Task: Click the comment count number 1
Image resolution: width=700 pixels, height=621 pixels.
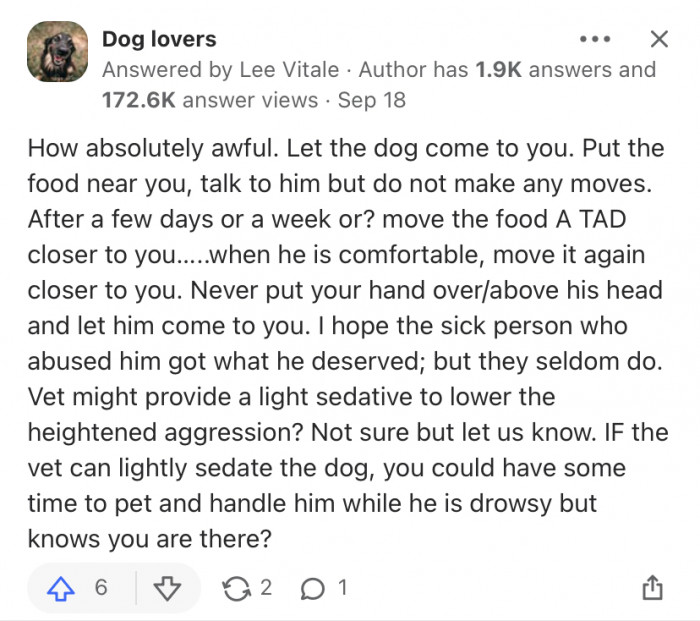Action: [x=342, y=587]
